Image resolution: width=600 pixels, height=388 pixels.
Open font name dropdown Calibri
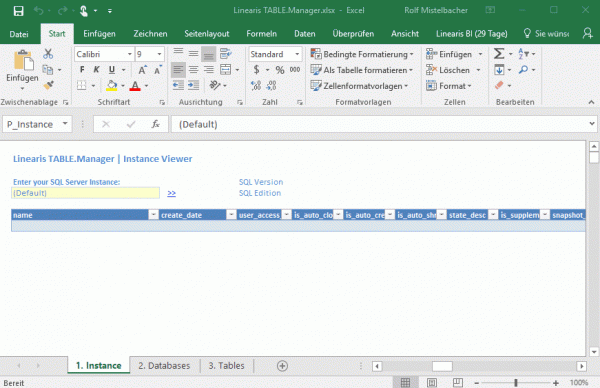[130, 54]
